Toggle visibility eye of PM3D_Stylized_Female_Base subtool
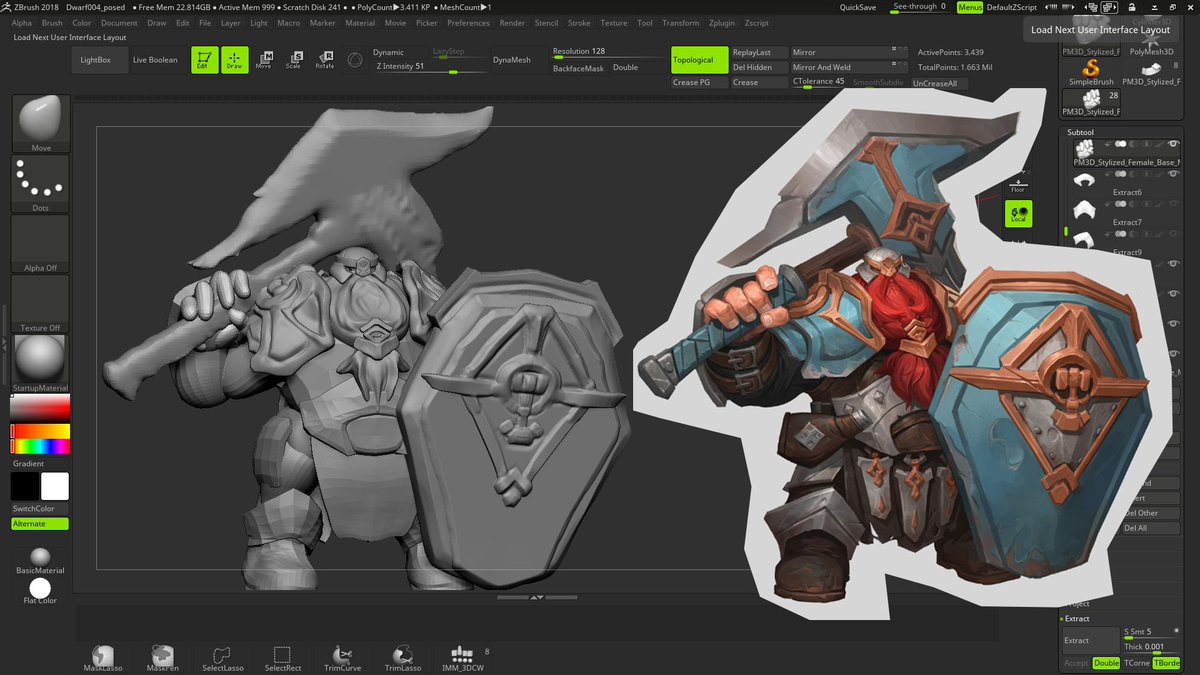1200x675 pixels. (1172, 144)
